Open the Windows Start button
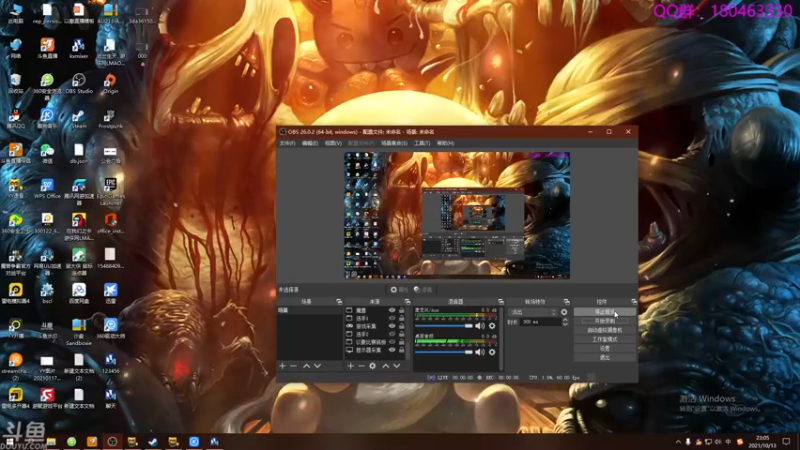800x450 pixels. (9, 442)
